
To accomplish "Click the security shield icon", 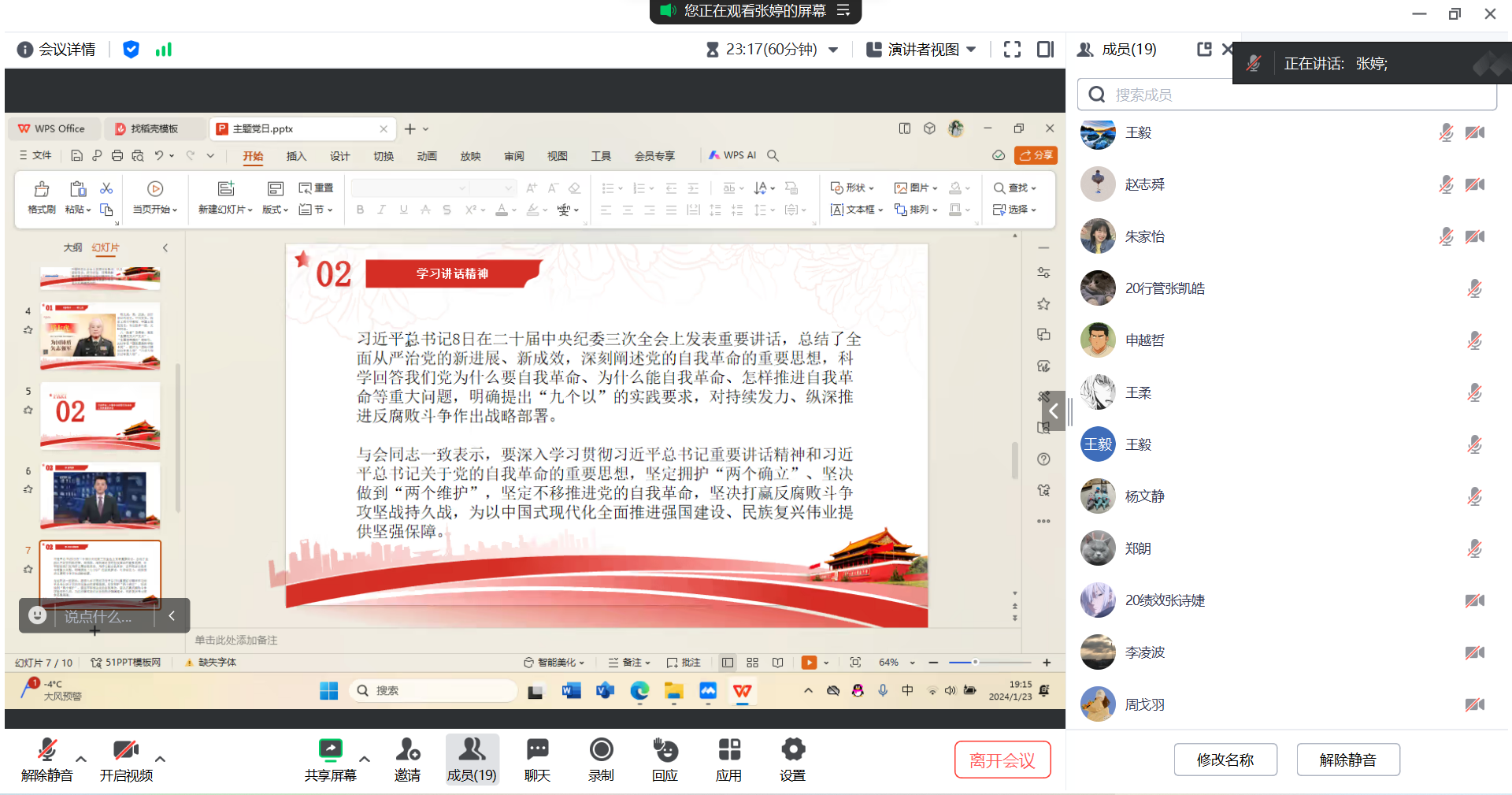I will click(131, 50).
